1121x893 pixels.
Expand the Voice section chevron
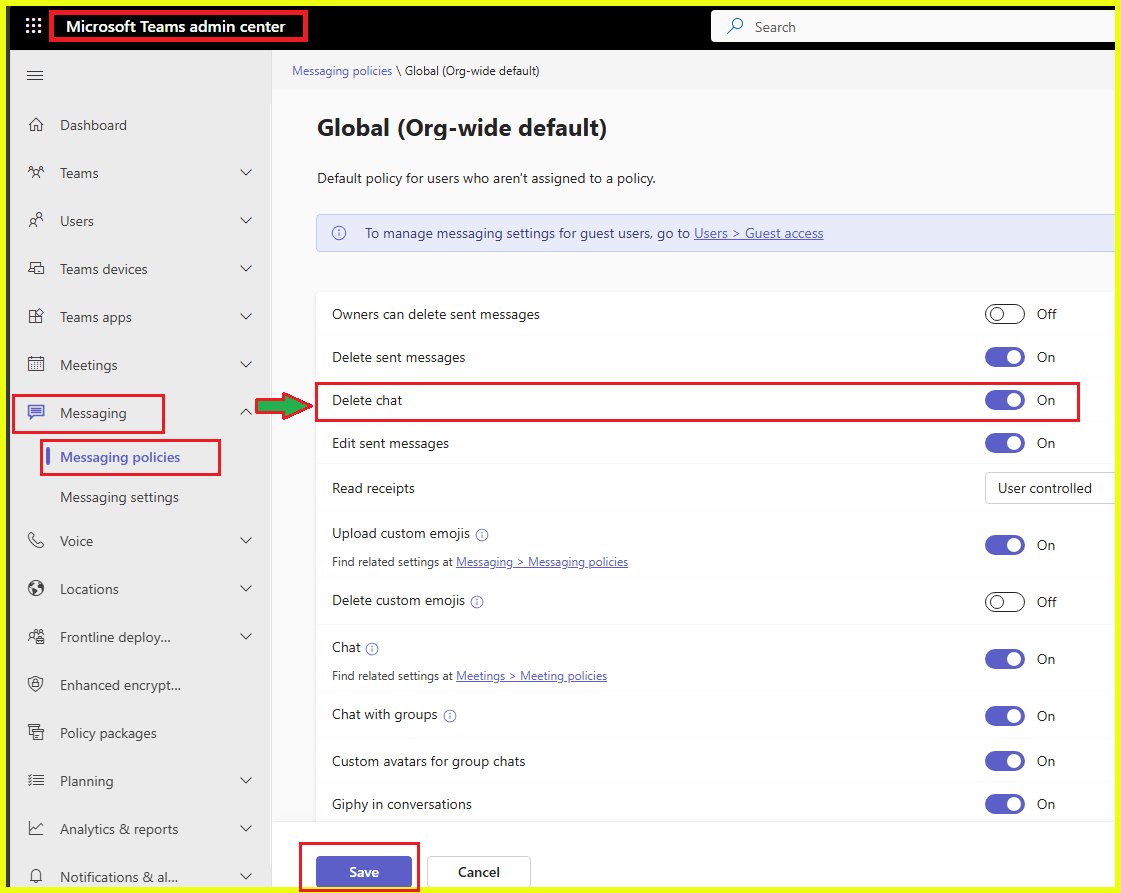[246, 541]
